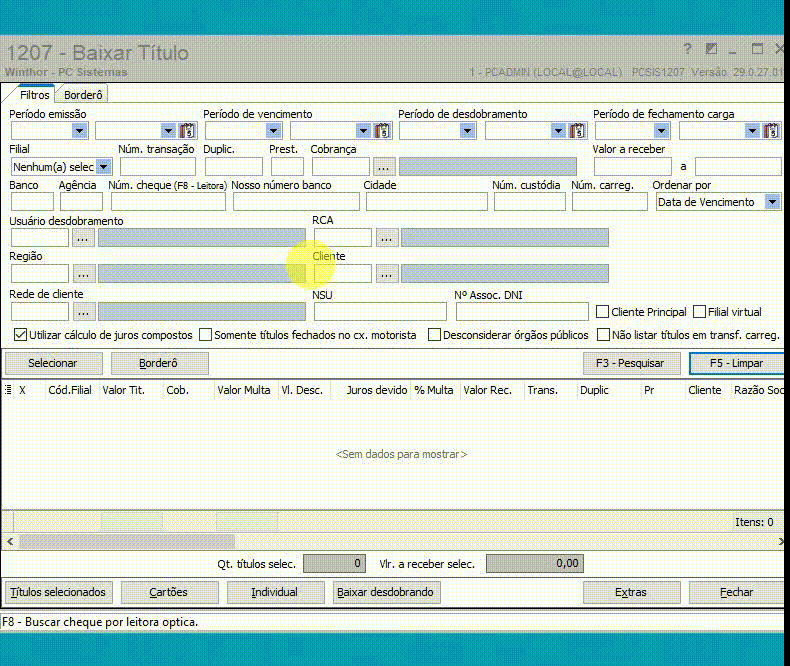790x666 pixels.
Task: Click the Individual button
Action: pyautogui.click(x=275, y=592)
